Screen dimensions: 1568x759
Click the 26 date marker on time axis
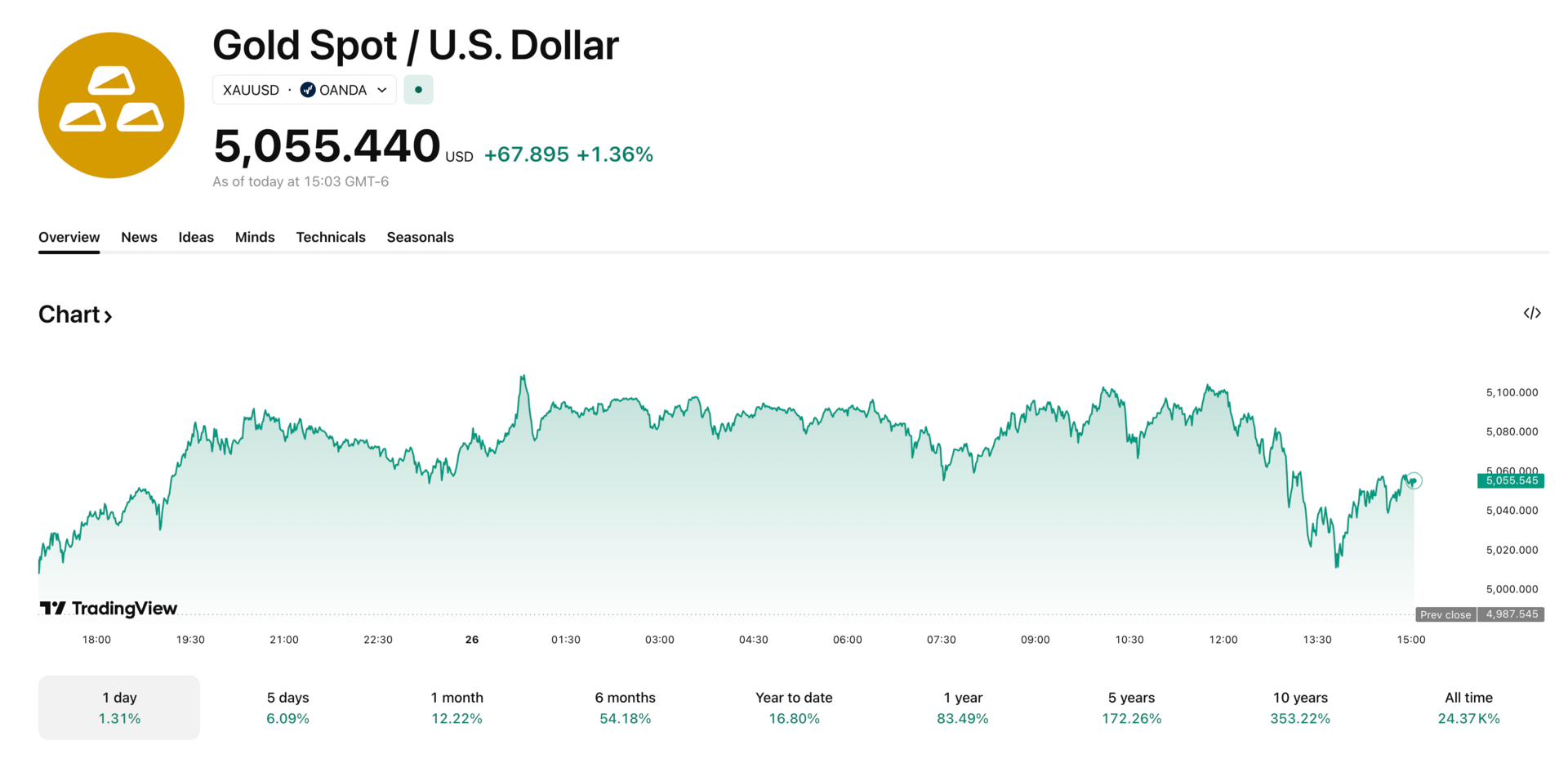point(472,640)
